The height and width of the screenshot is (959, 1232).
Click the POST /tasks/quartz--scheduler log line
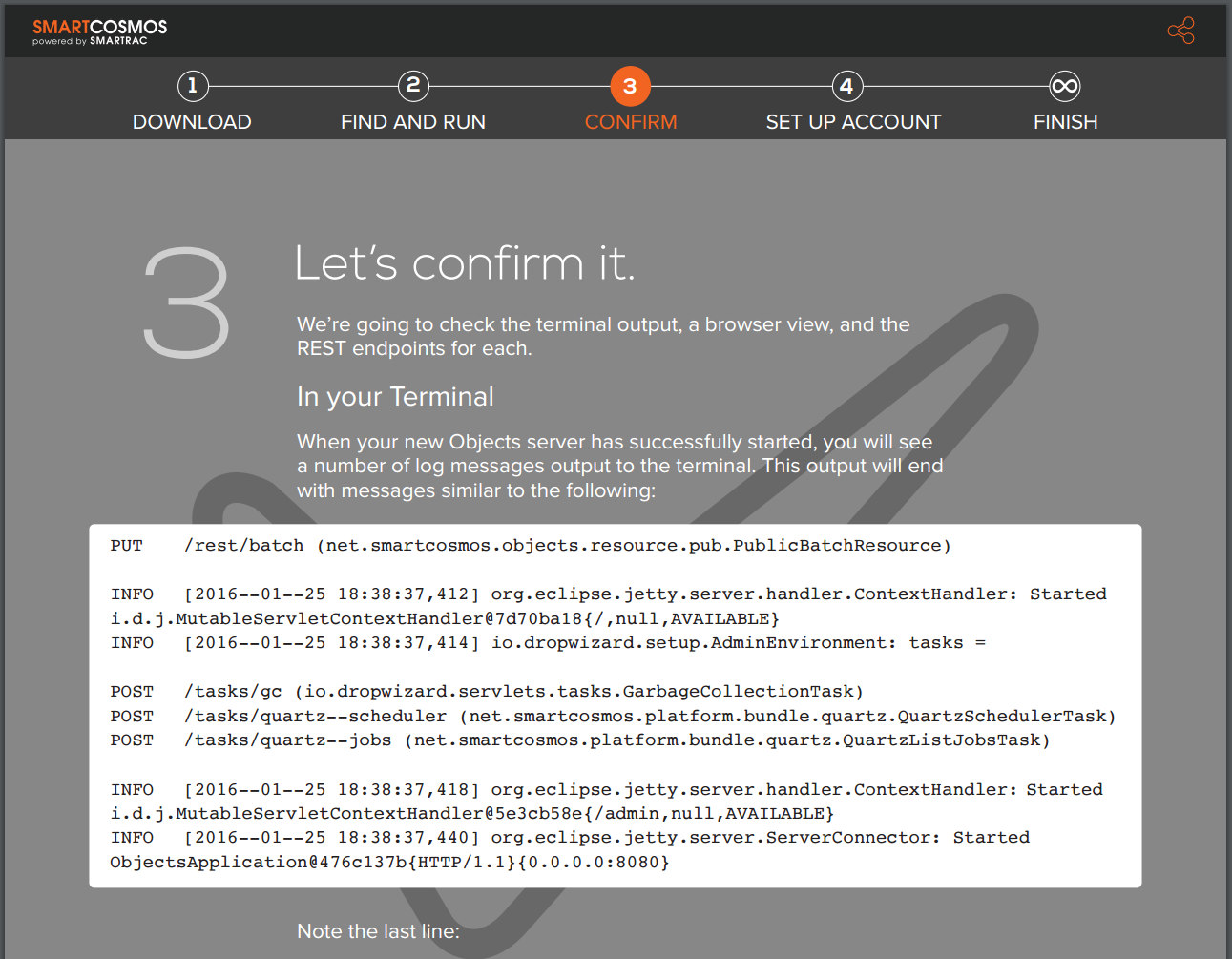point(613,717)
